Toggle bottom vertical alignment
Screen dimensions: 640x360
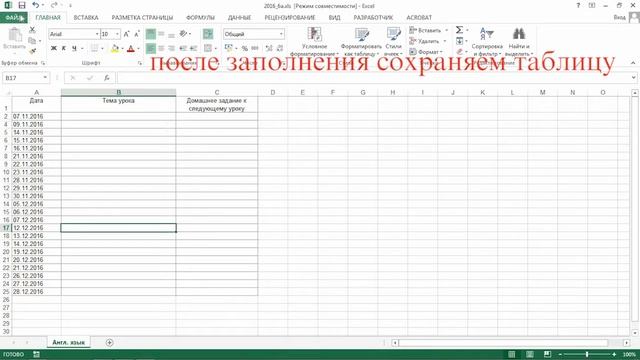click(171, 34)
